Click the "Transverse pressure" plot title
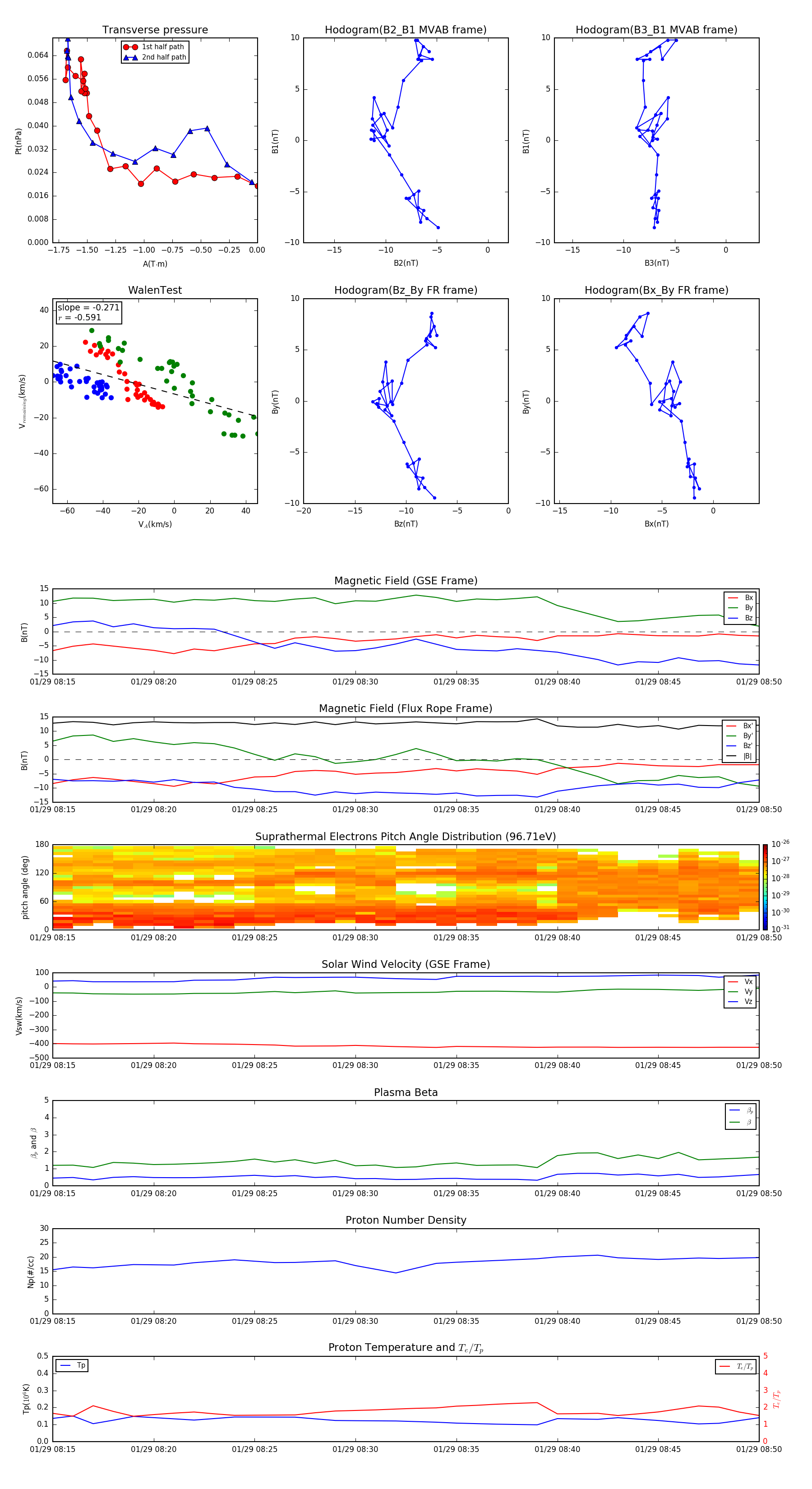Image resolution: width=812 pixels, height=1489 pixels. 155,30
